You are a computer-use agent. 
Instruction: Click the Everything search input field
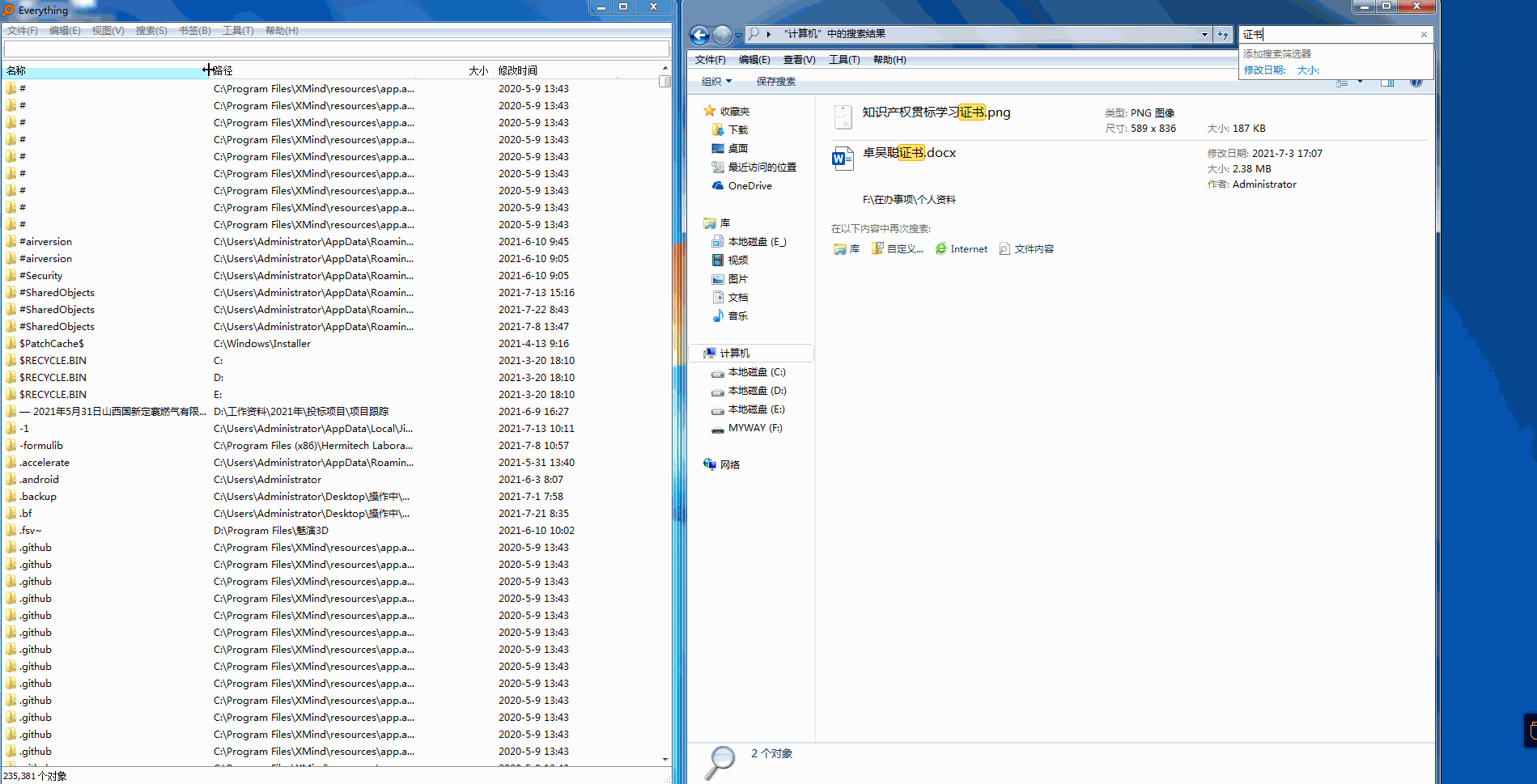point(337,49)
